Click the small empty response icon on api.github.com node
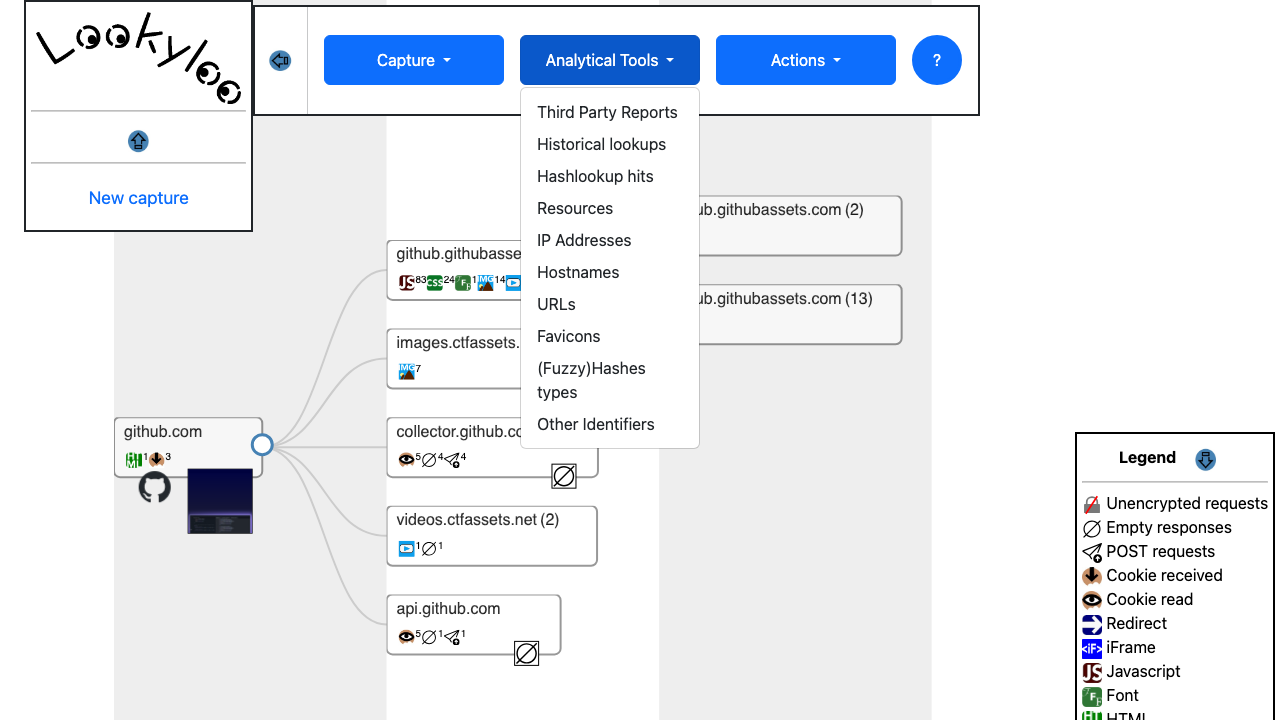The height and width of the screenshot is (720, 1280). pyautogui.click(x=430, y=637)
